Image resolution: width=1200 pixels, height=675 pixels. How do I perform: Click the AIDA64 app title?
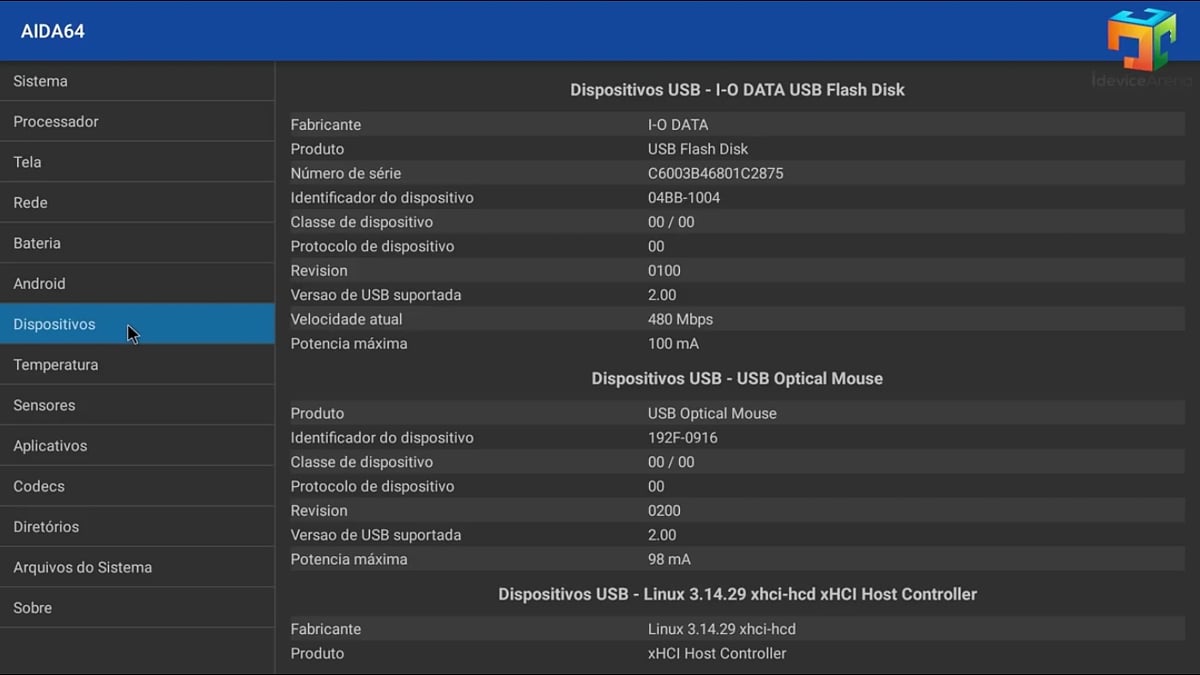click(x=52, y=31)
